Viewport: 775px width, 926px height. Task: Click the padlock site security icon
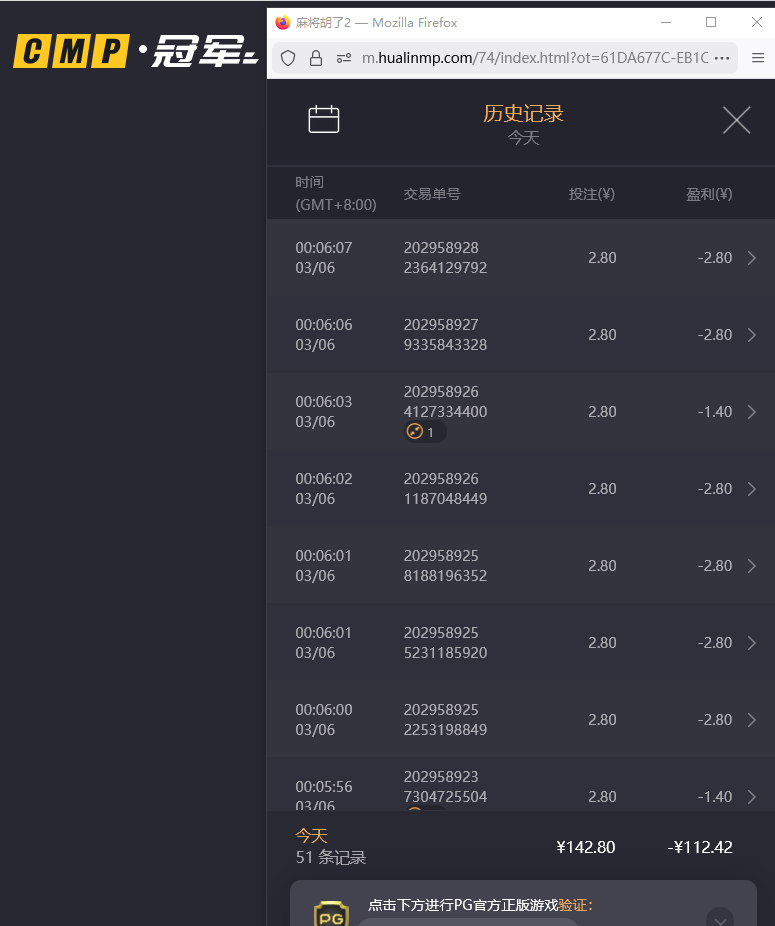(316, 58)
